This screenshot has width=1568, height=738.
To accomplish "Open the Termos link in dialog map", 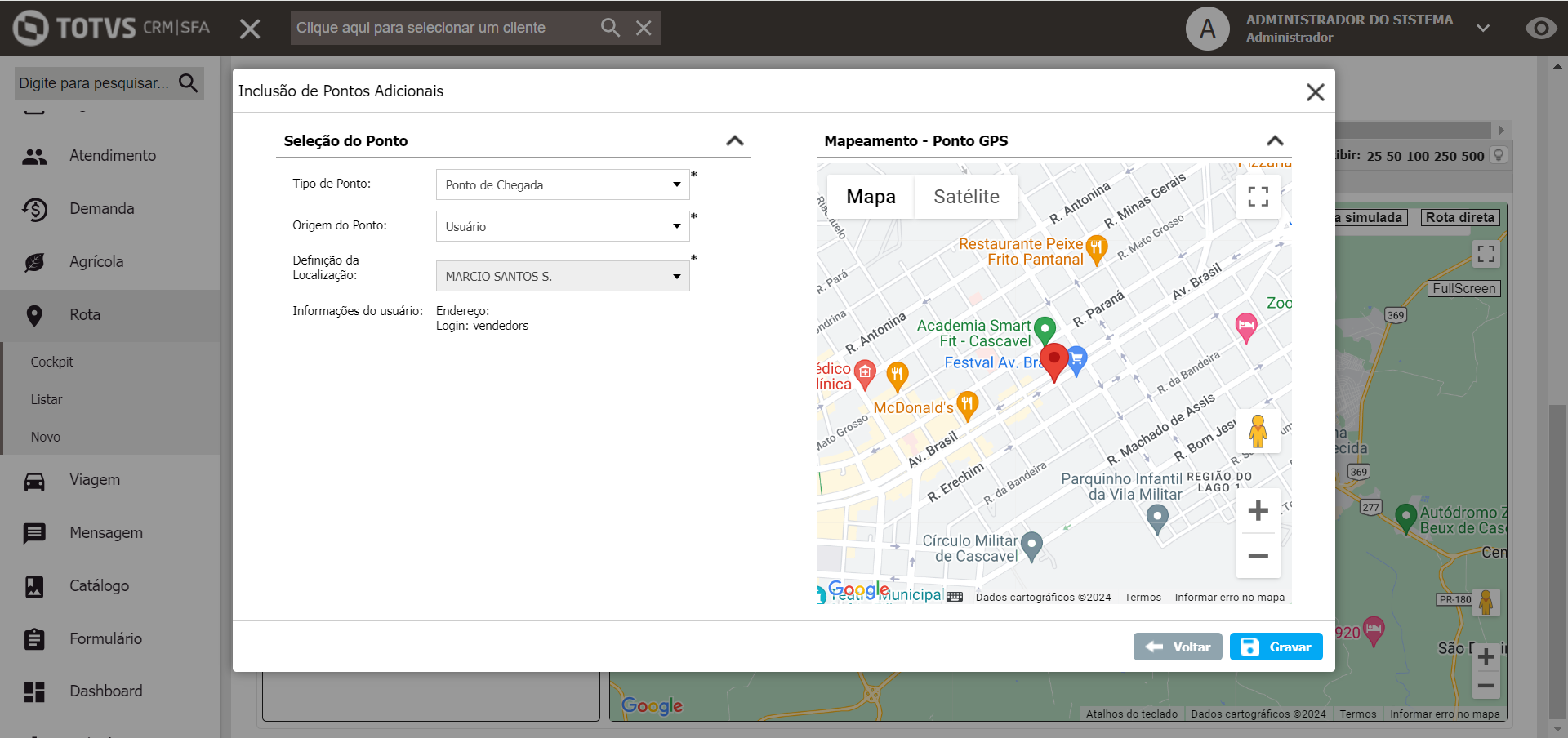I will (1143, 598).
